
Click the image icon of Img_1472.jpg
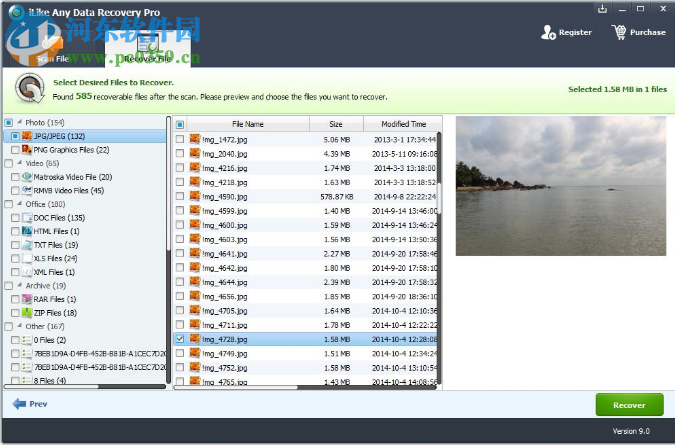pos(195,139)
